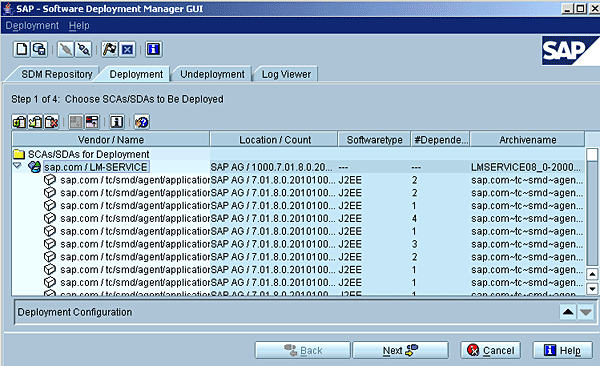Click the Location / Count column header
The height and width of the screenshot is (366, 600).
(x=275, y=140)
